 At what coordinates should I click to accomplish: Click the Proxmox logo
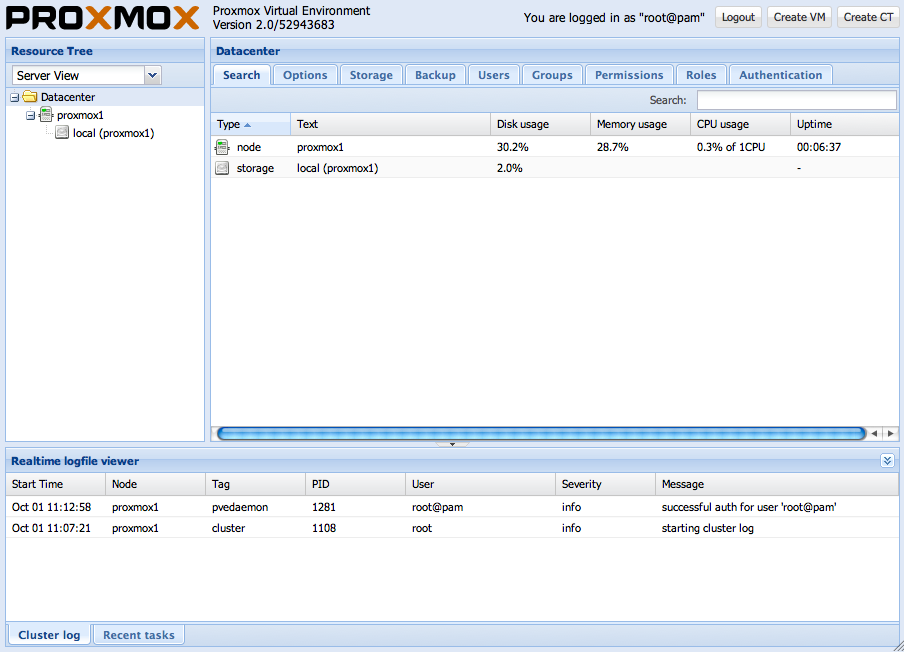tap(104, 19)
